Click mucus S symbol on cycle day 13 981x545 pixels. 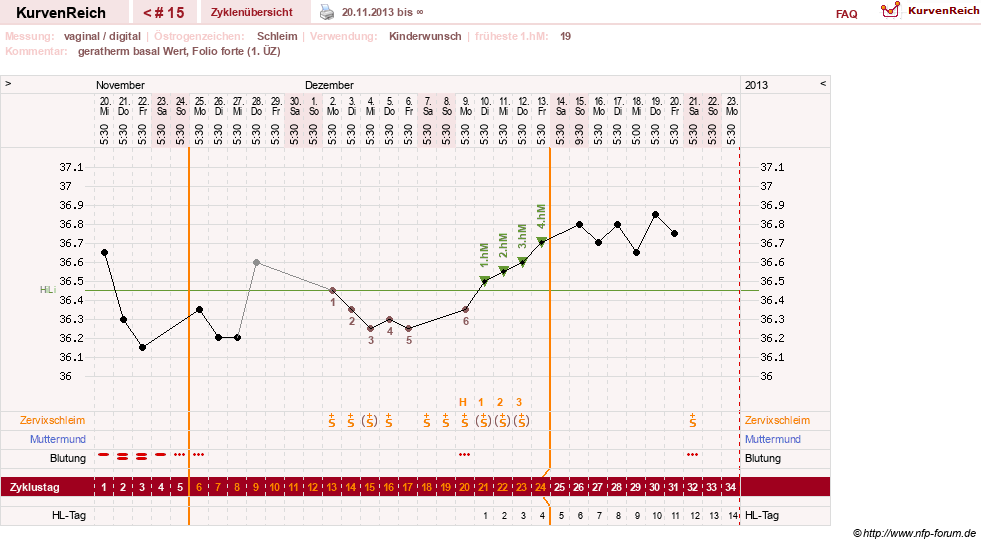332,420
